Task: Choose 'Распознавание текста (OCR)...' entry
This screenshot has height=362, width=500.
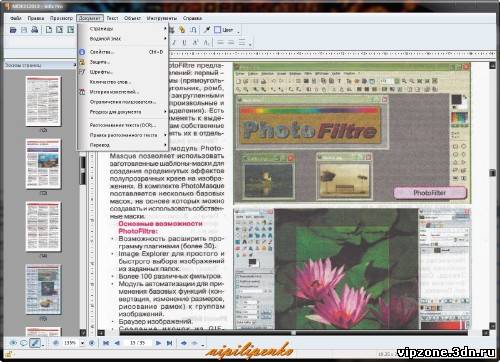Action: tap(123, 125)
